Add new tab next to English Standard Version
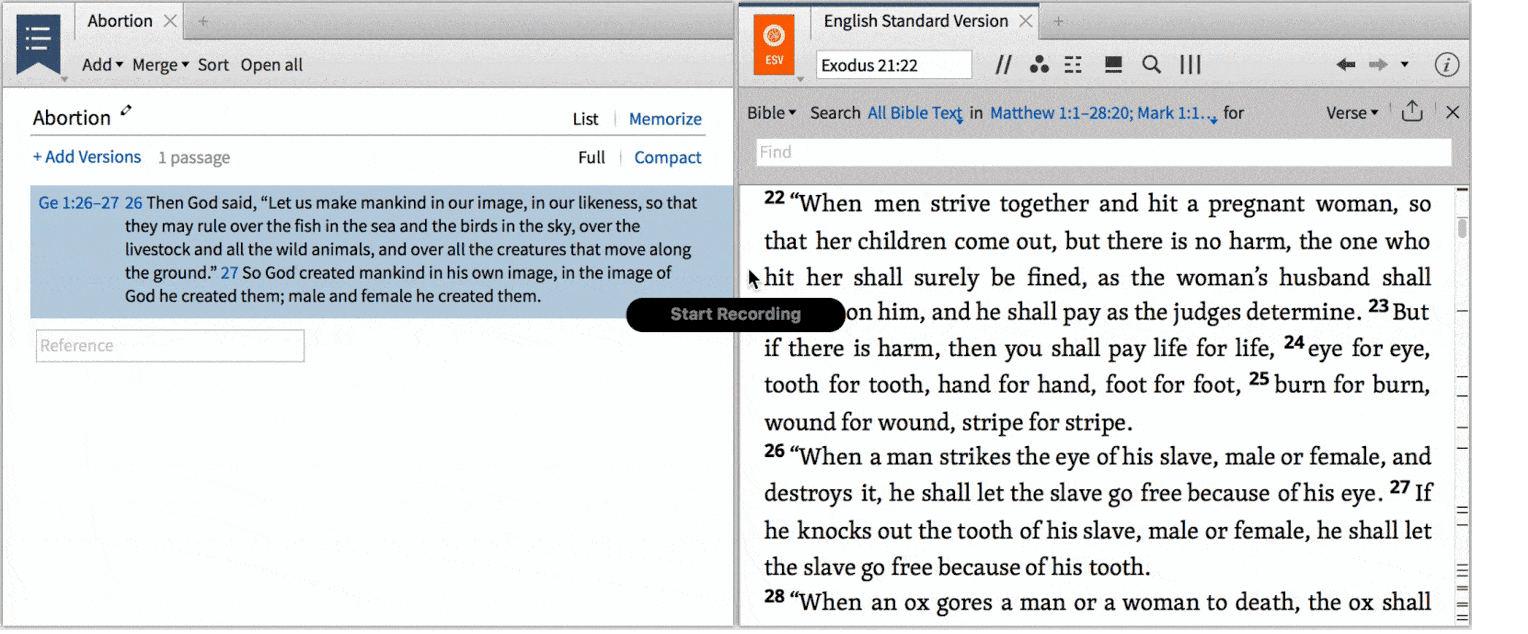 tap(1058, 21)
